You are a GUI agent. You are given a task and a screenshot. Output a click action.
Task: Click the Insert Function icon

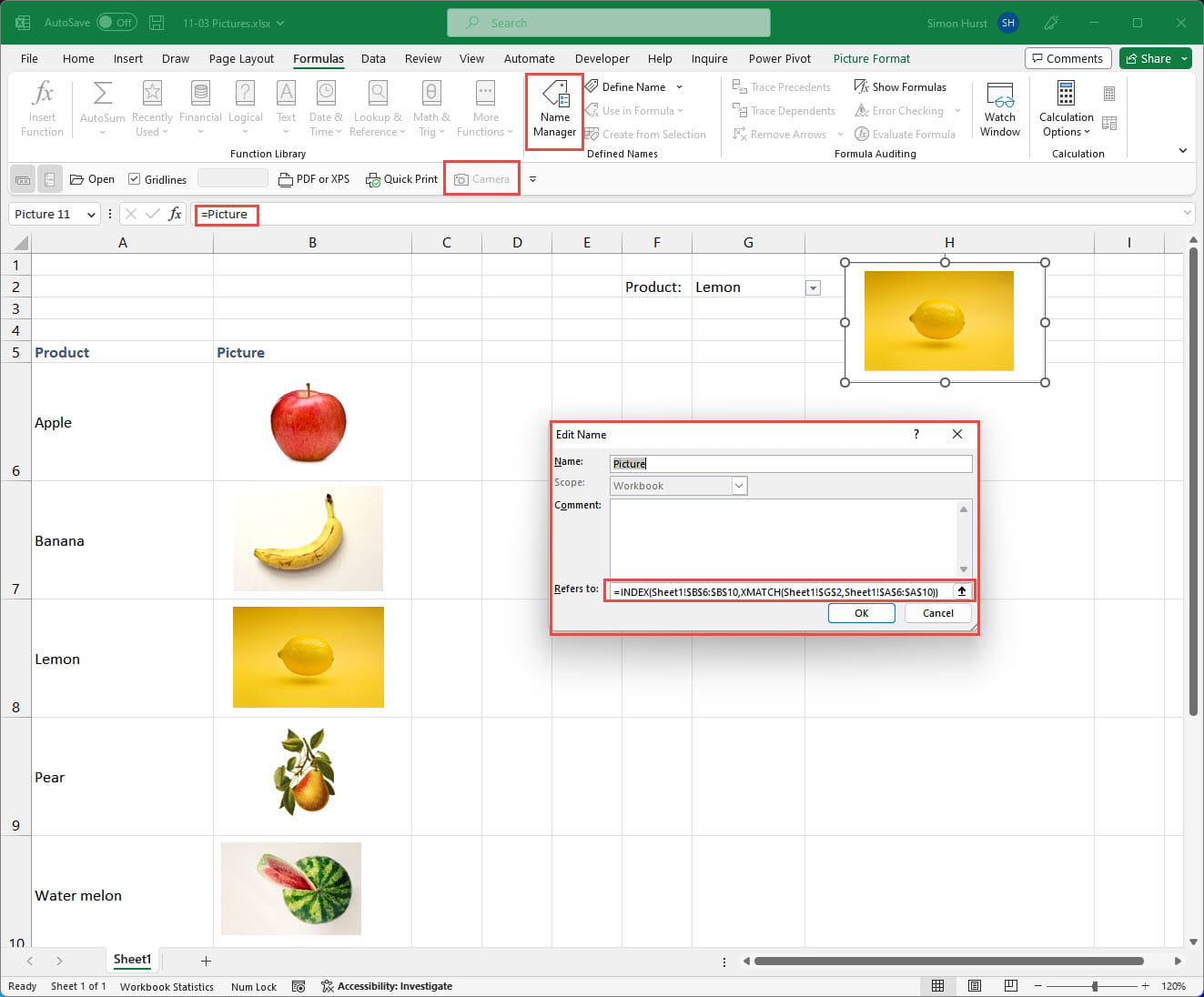tap(42, 109)
